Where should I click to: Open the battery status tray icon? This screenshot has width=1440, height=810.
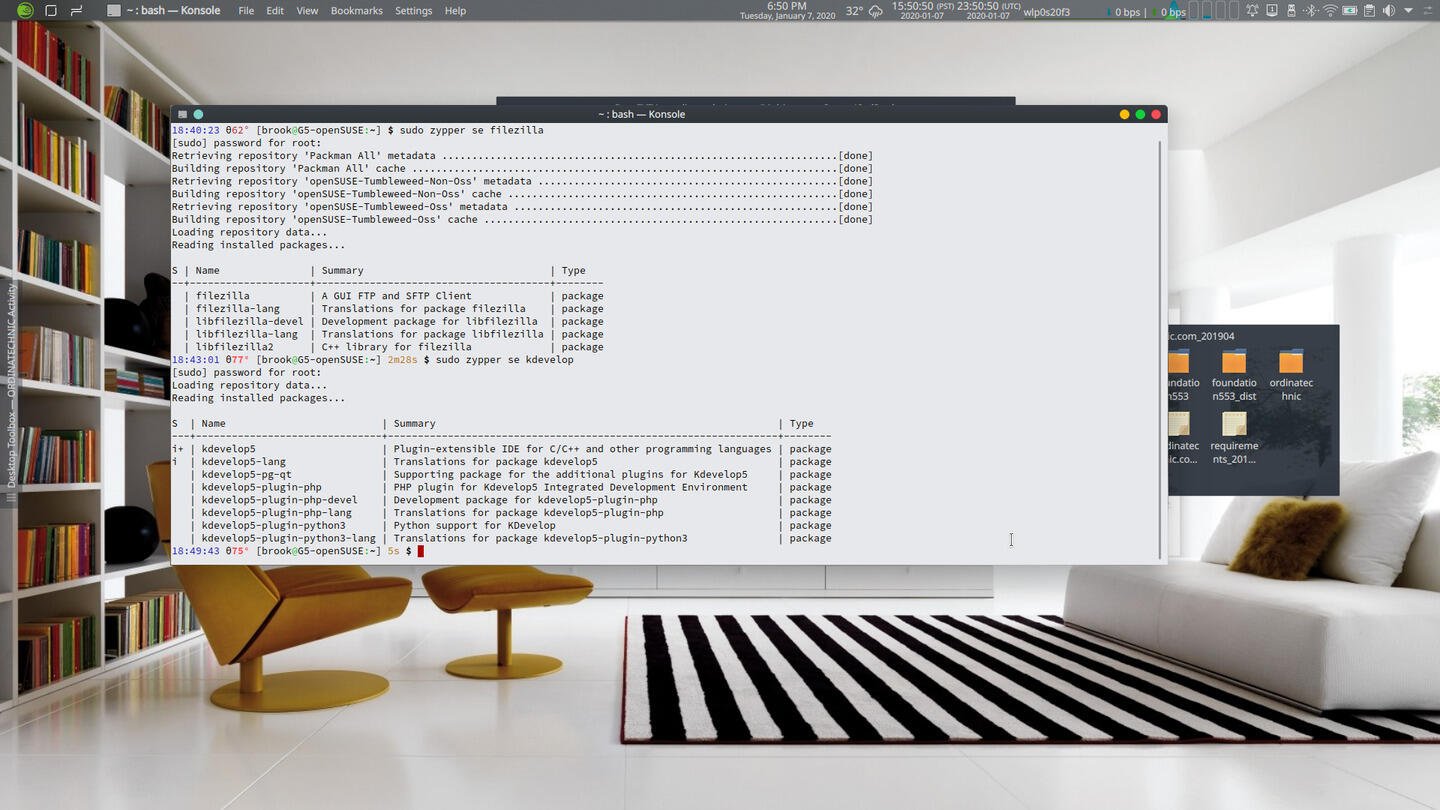click(x=1349, y=11)
